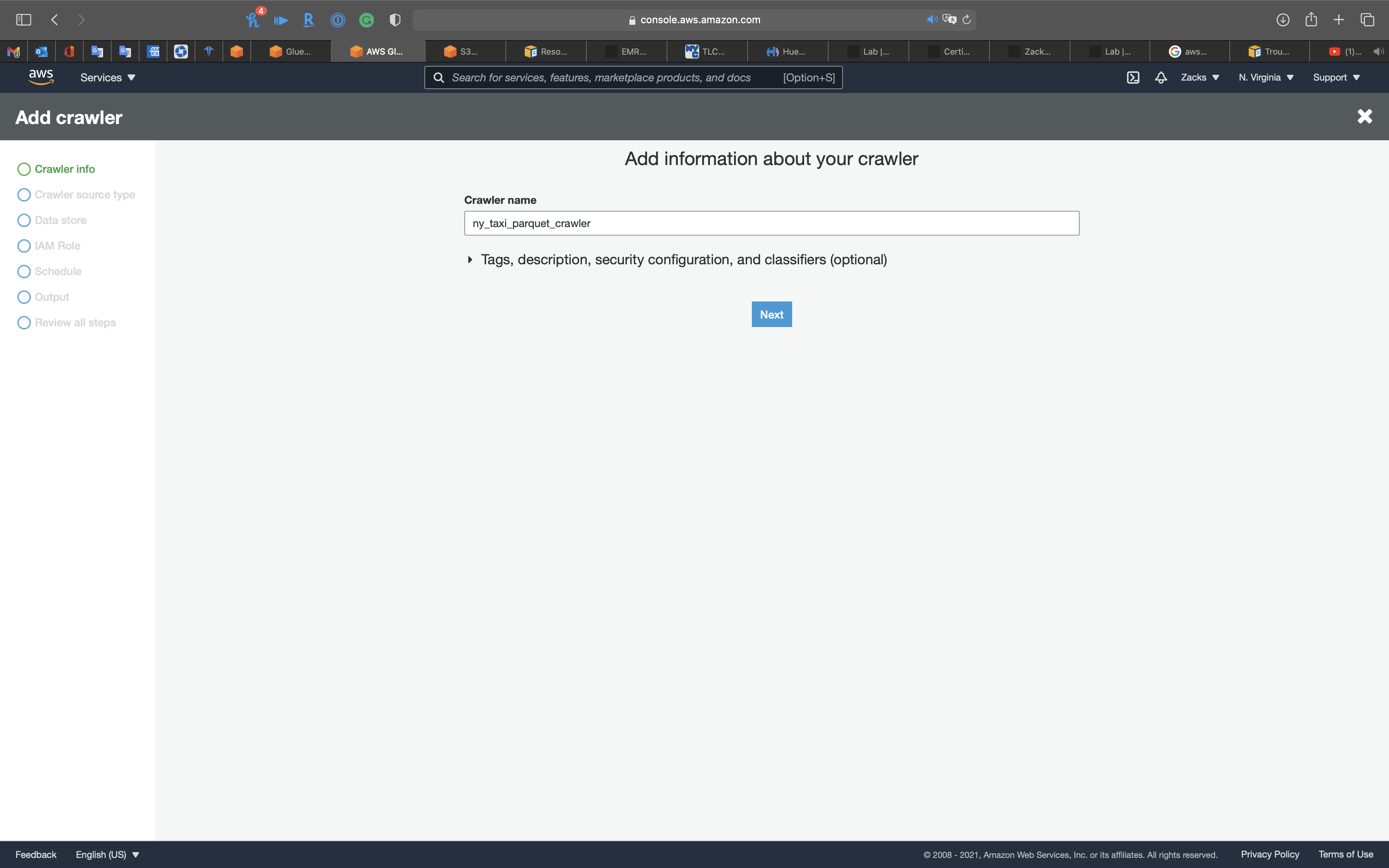Open the Services dropdown menu
This screenshot has width=1389, height=868.
pos(107,77)
